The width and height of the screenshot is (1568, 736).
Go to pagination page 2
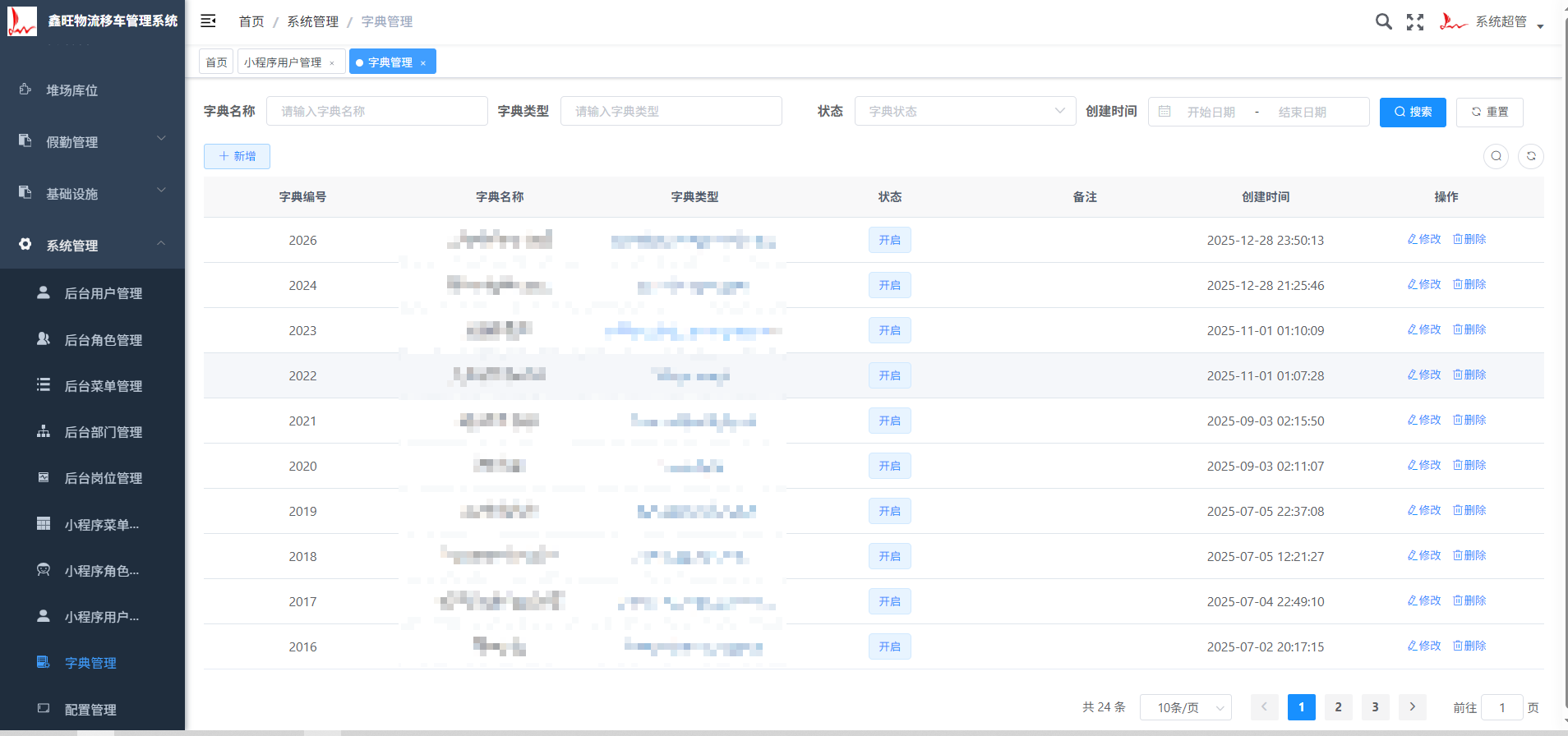coord(1339,707)
